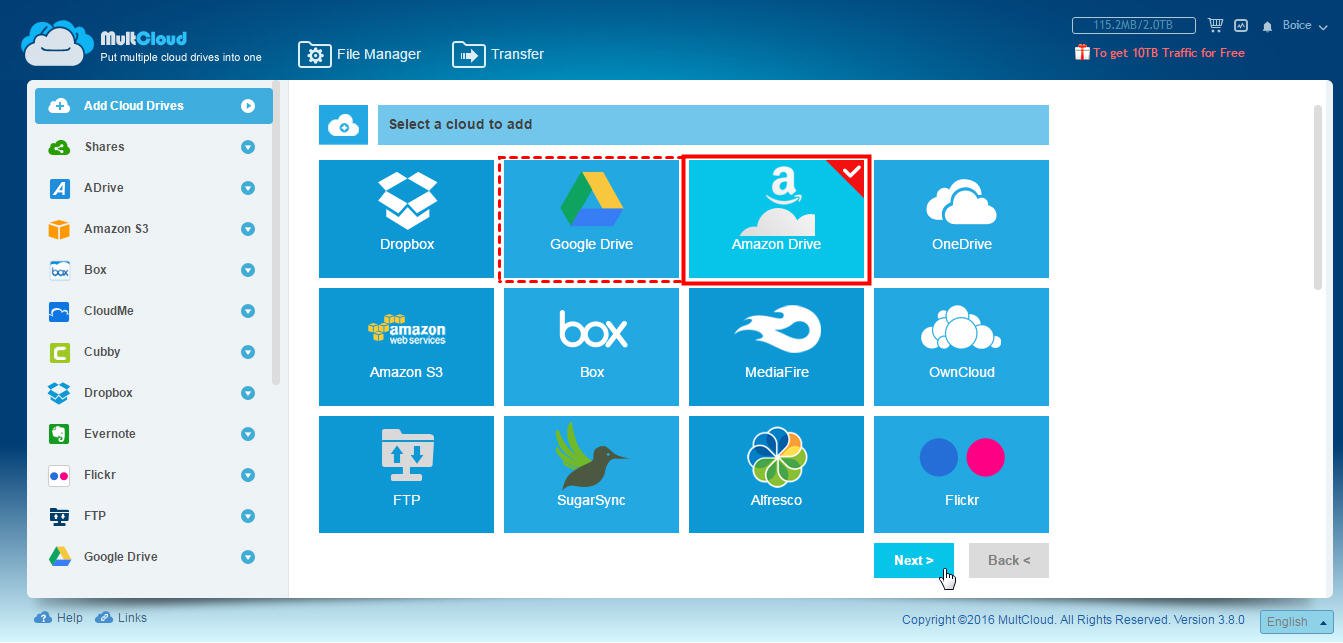Expand the CloudMe dropdown arrow
Image resolution: width=1343 pixels, height=643 pixels.
click(248, 311)
